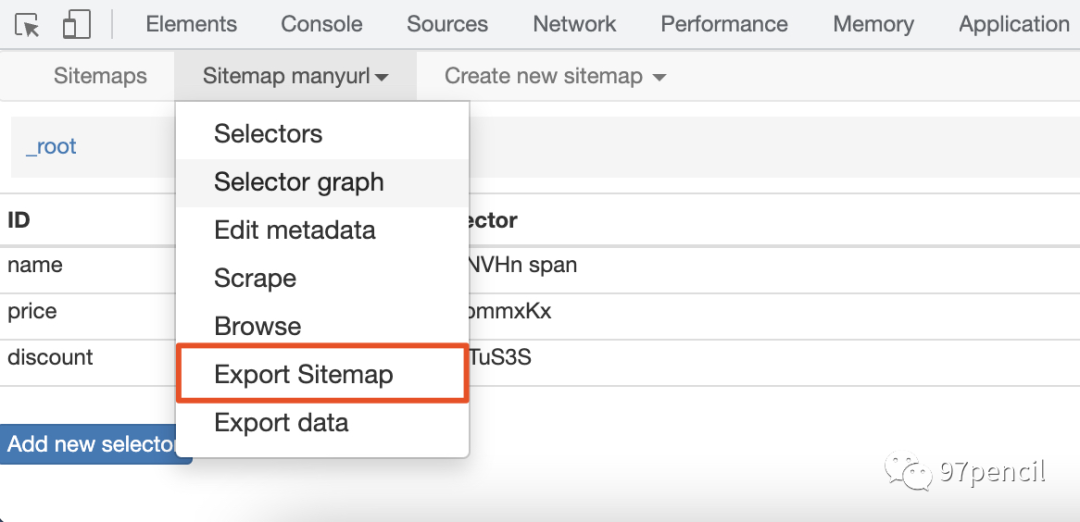
Task: Select Selectors from the dropdown menu
Action: click(268, 134)
